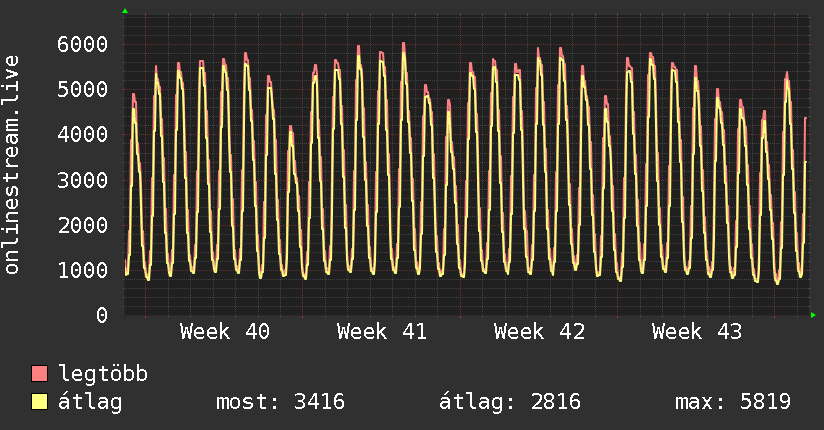
Task: Click the 5000 Y-axis value
Action: tap(82, 89)
